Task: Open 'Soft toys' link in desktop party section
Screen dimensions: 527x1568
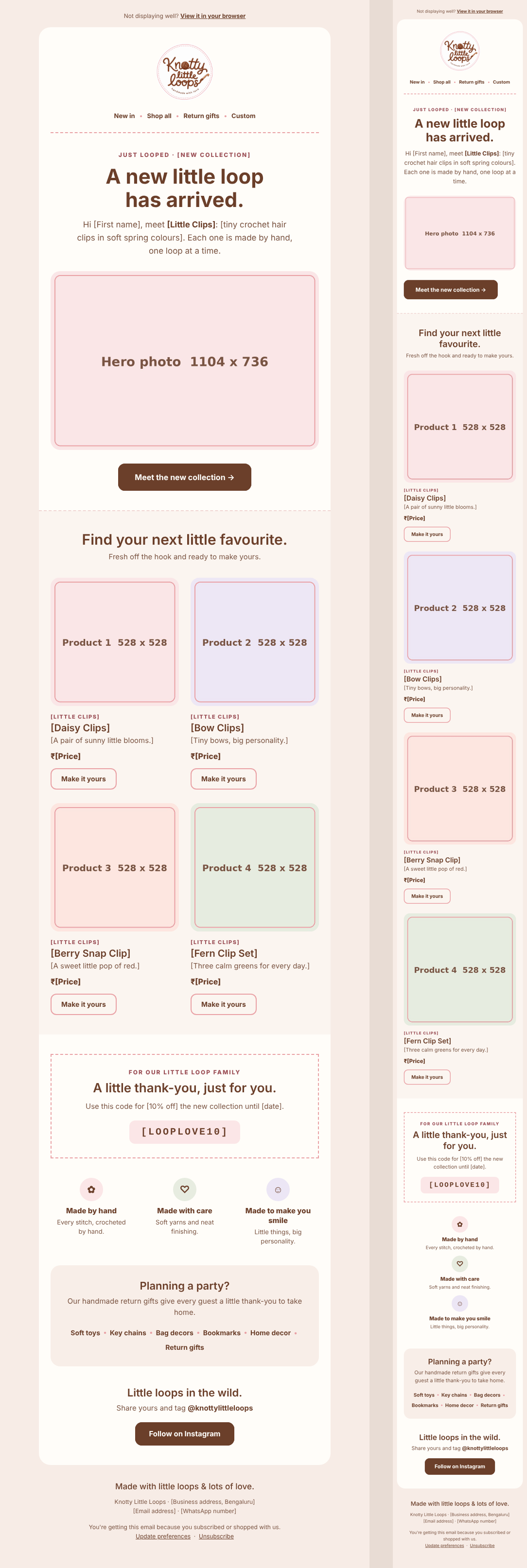Action: point(85,1332)
